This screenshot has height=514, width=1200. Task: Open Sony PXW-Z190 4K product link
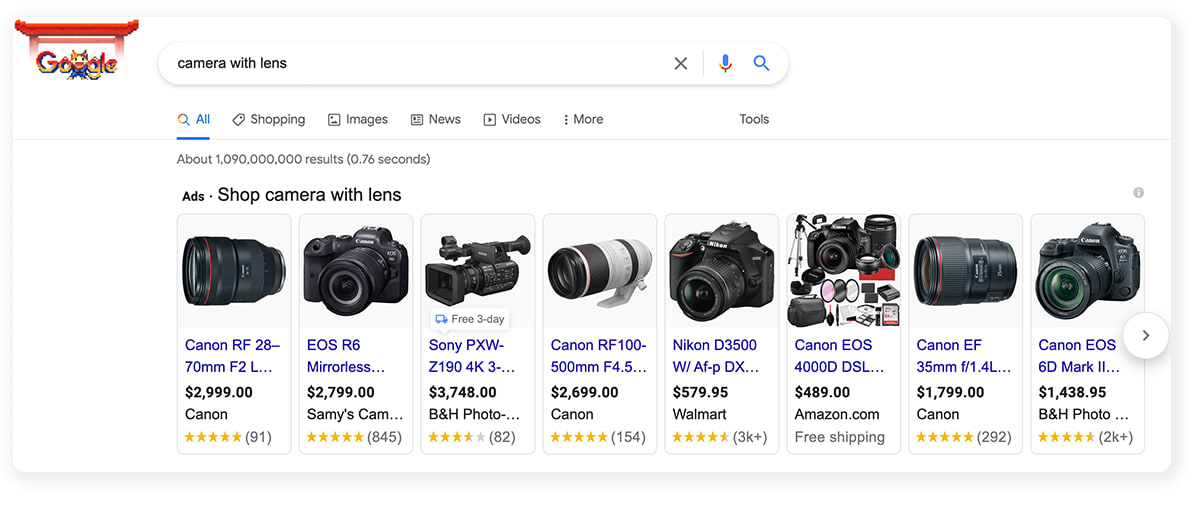pyautogui.click(x=473, y=356)
